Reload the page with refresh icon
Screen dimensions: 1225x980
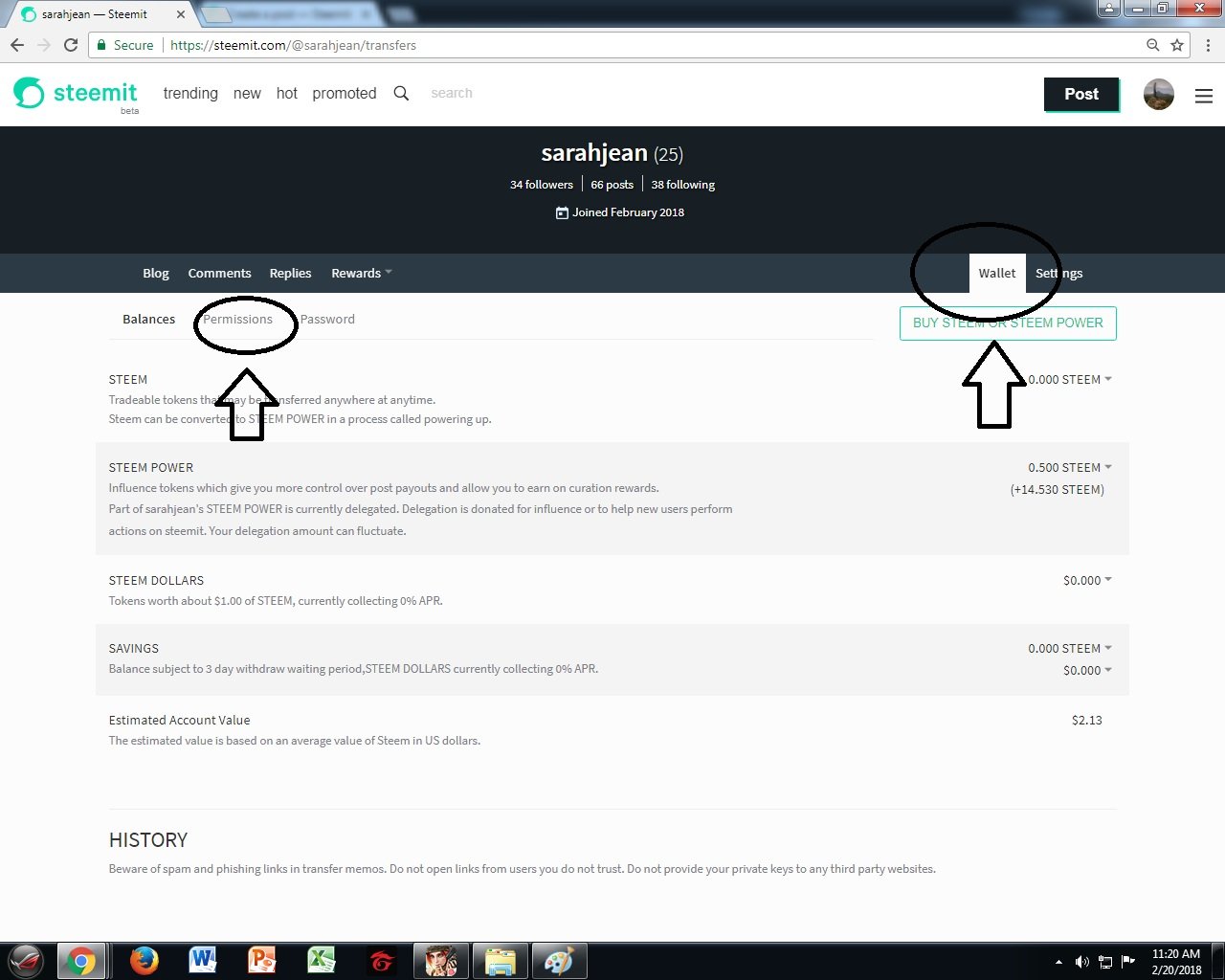tap(71, 45)
